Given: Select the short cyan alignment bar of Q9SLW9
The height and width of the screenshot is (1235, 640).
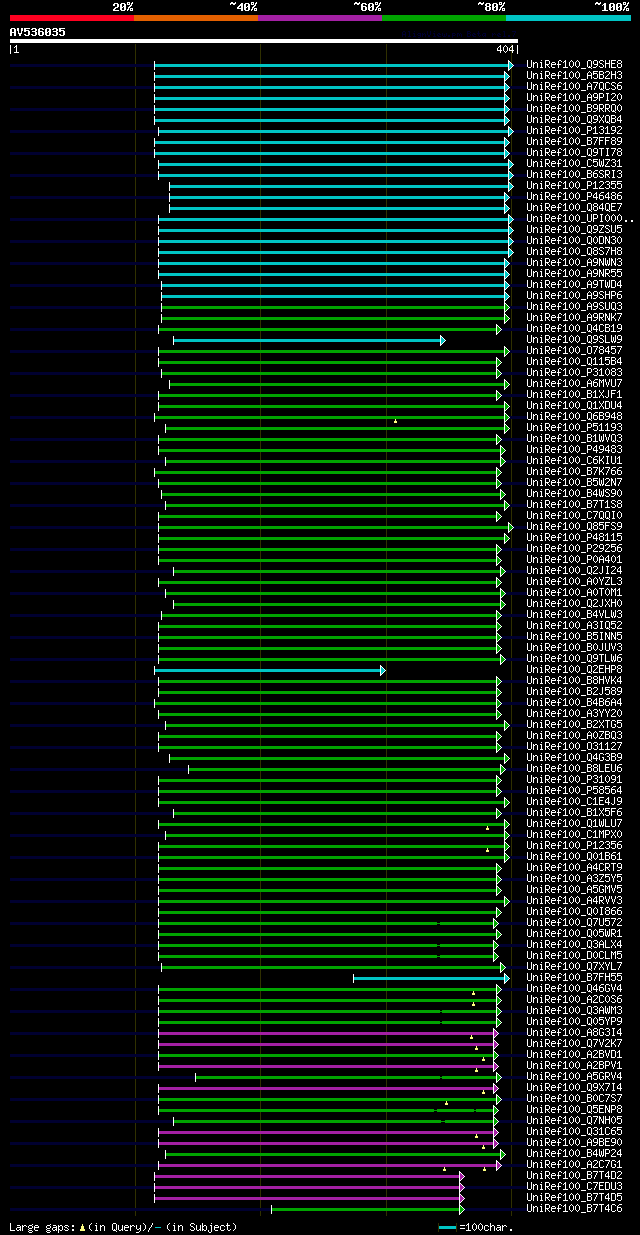Looking at the screenshot, I should tap(308, 340).
